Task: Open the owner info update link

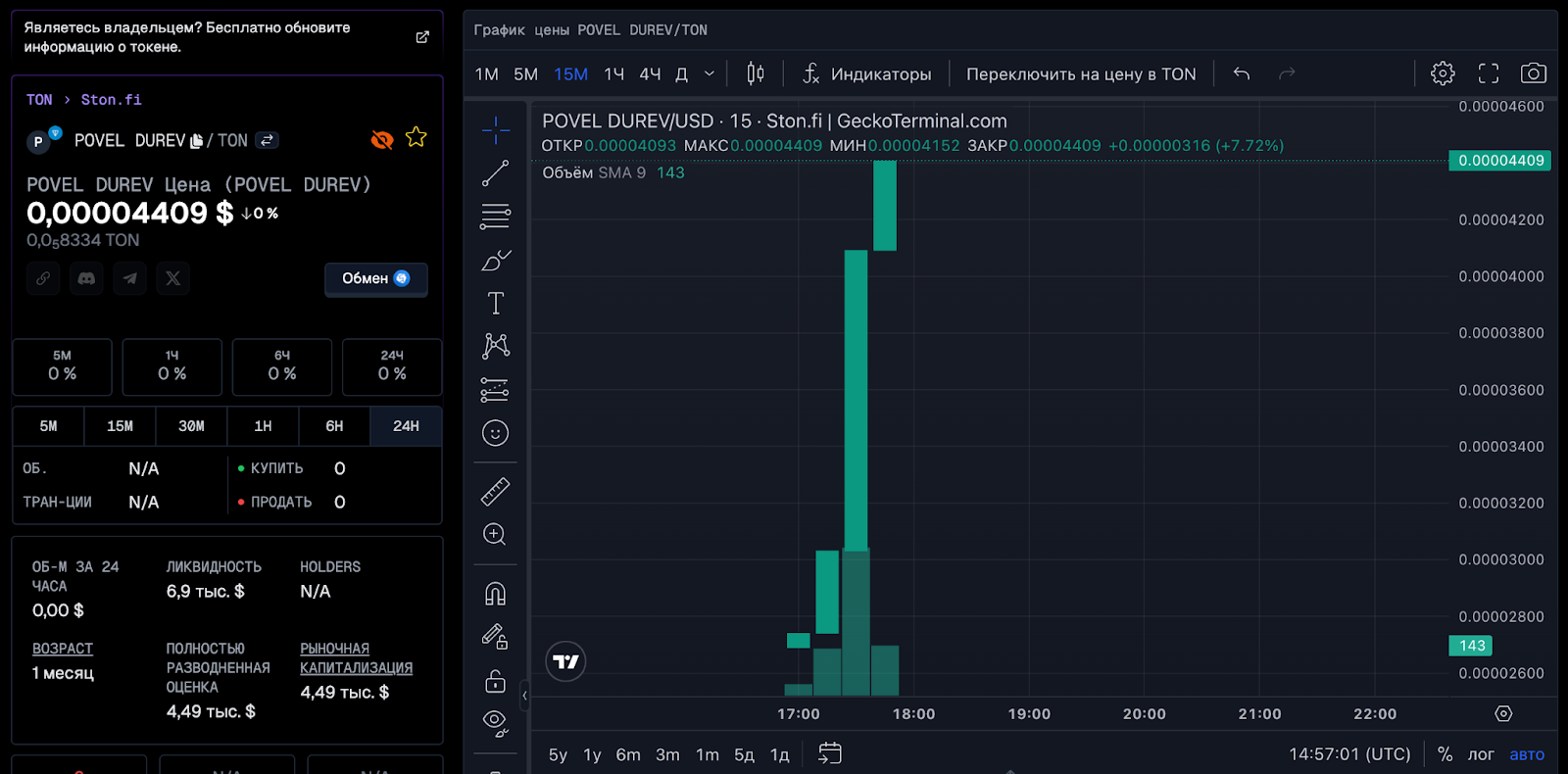Action: (x=422, y=37)
